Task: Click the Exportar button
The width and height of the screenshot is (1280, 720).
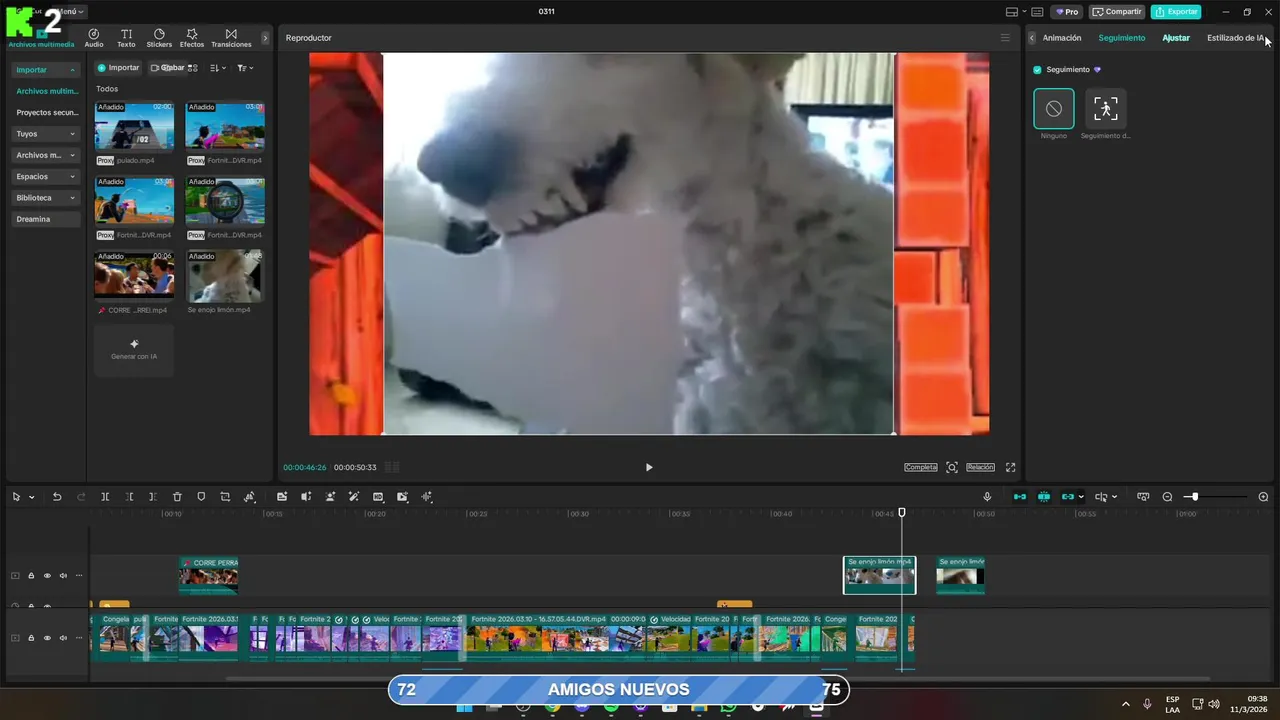Action: point(1176,12)
